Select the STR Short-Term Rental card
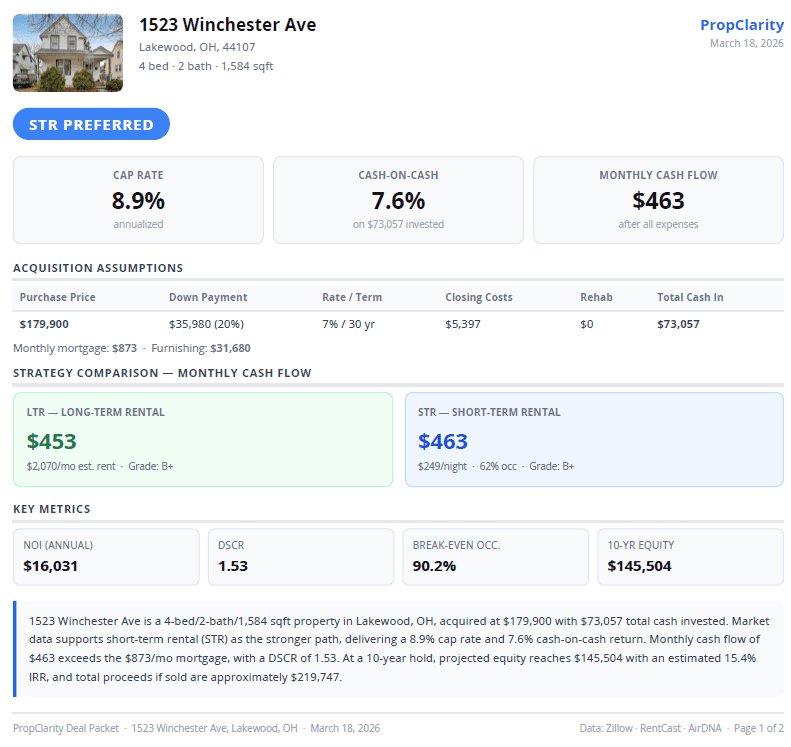This screenshot has width=791, height=747. (594, 440)
